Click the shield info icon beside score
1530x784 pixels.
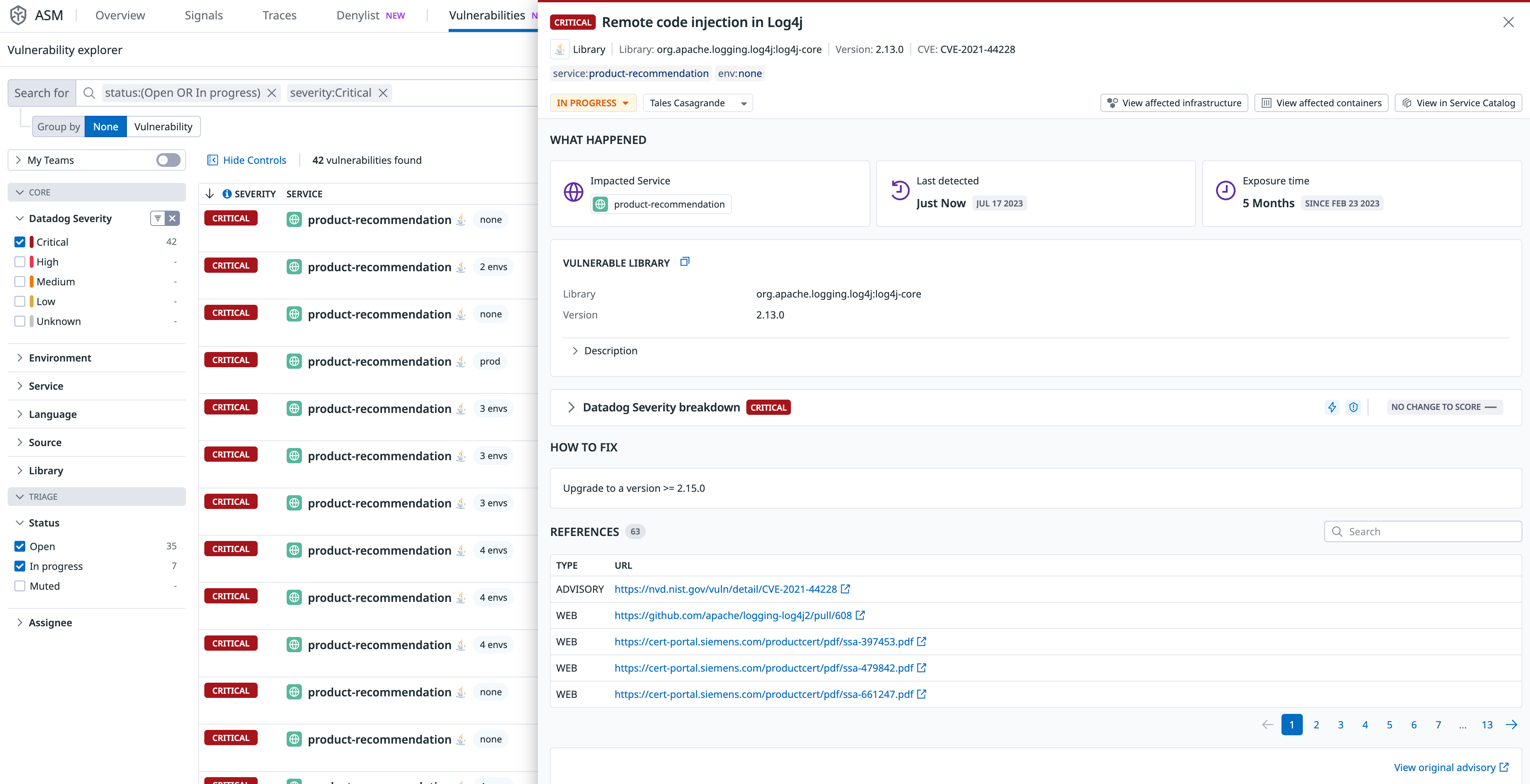point(1353,407)
